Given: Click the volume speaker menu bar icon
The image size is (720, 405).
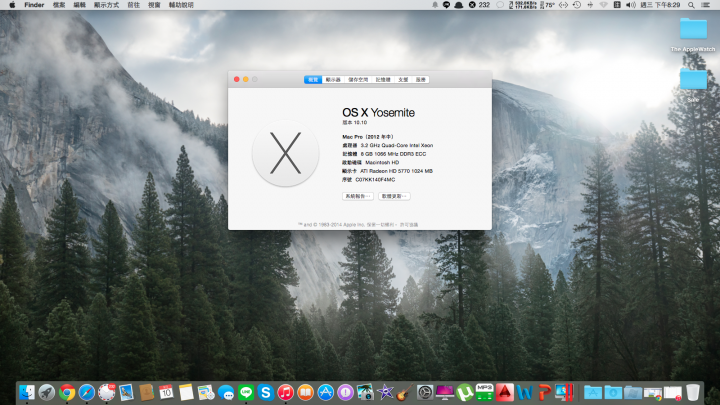Looking at the screenshot, I should [631, 5].
